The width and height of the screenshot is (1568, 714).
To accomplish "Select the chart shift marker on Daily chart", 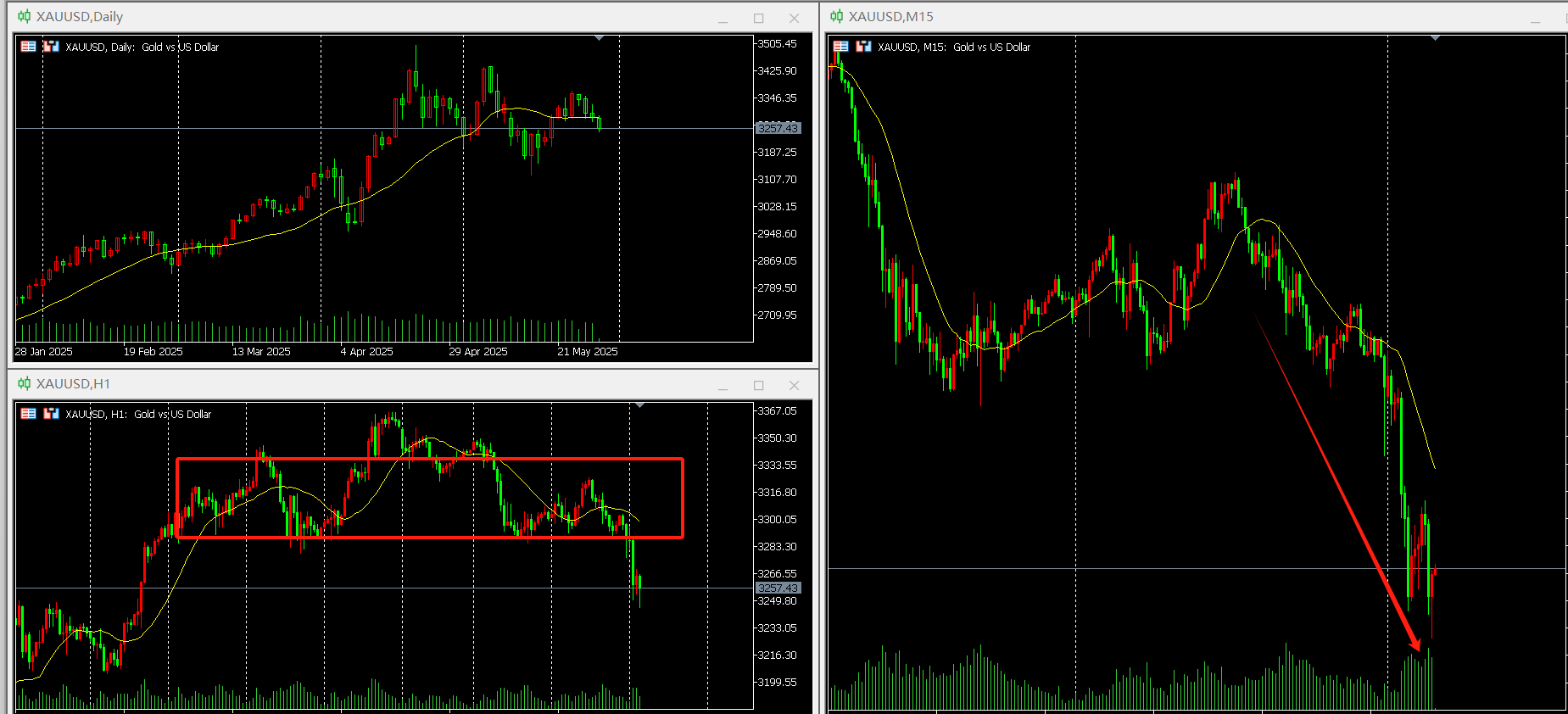I will click(600, 38).
